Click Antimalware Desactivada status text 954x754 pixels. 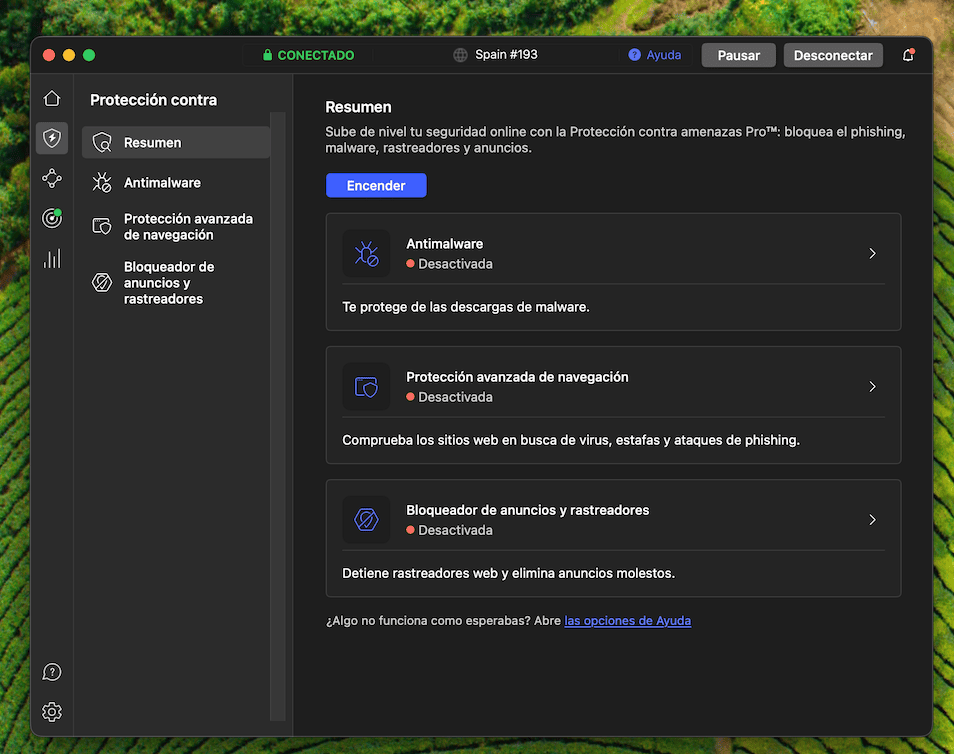click(x=455, y=264)
